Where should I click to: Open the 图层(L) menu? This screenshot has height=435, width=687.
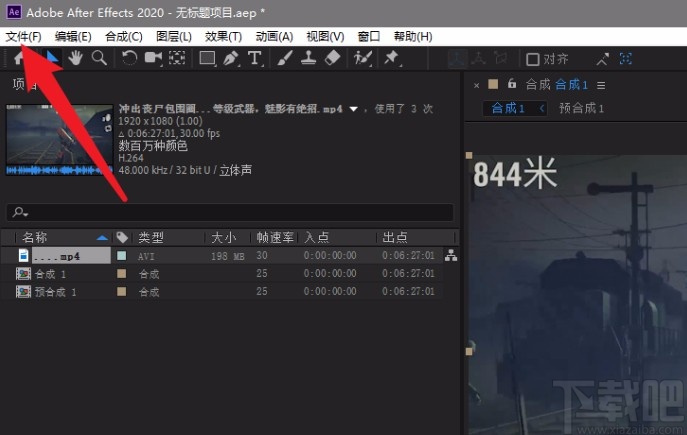click(174, 36)
